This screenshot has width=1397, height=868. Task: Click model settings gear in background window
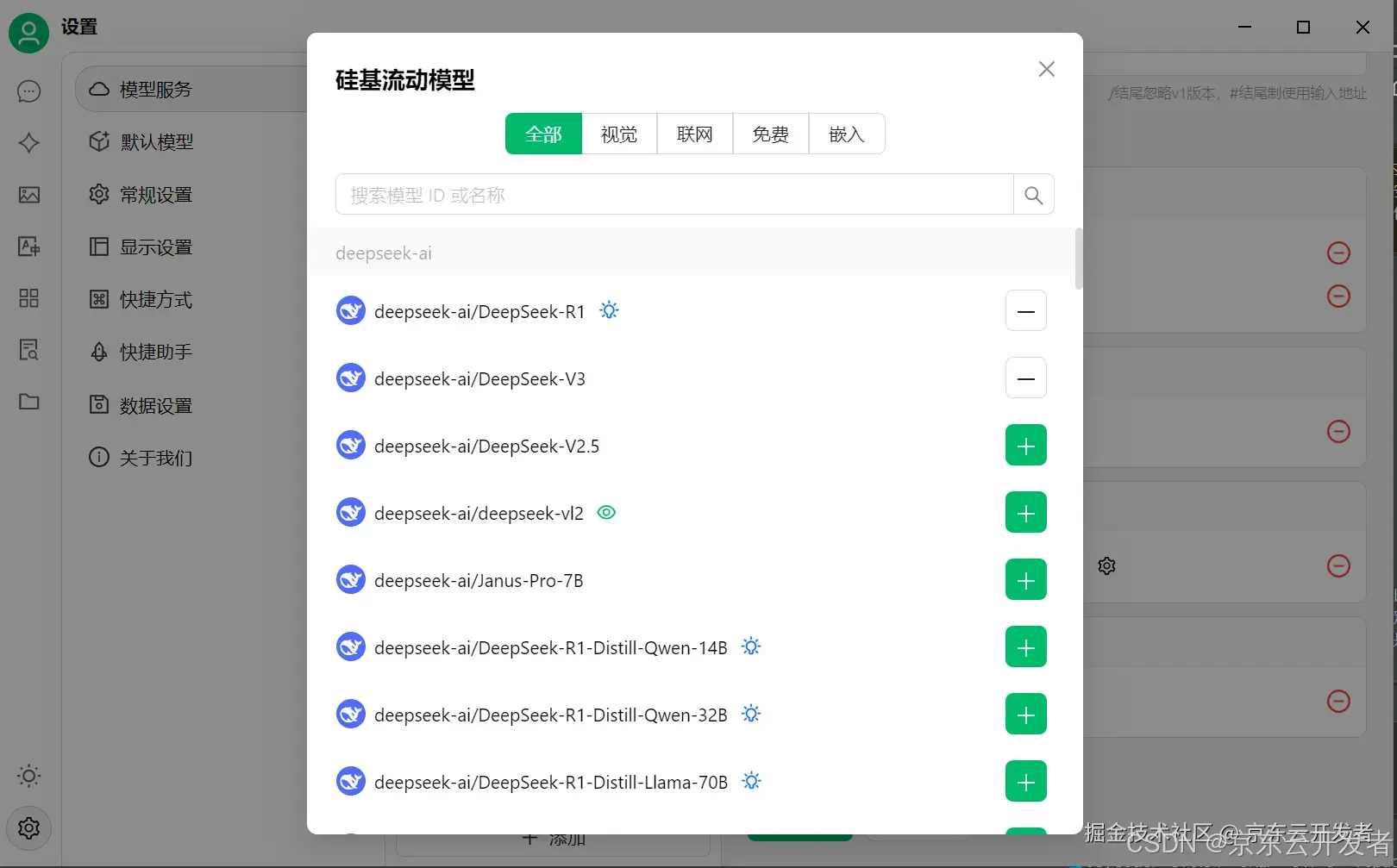(1107, 566)
